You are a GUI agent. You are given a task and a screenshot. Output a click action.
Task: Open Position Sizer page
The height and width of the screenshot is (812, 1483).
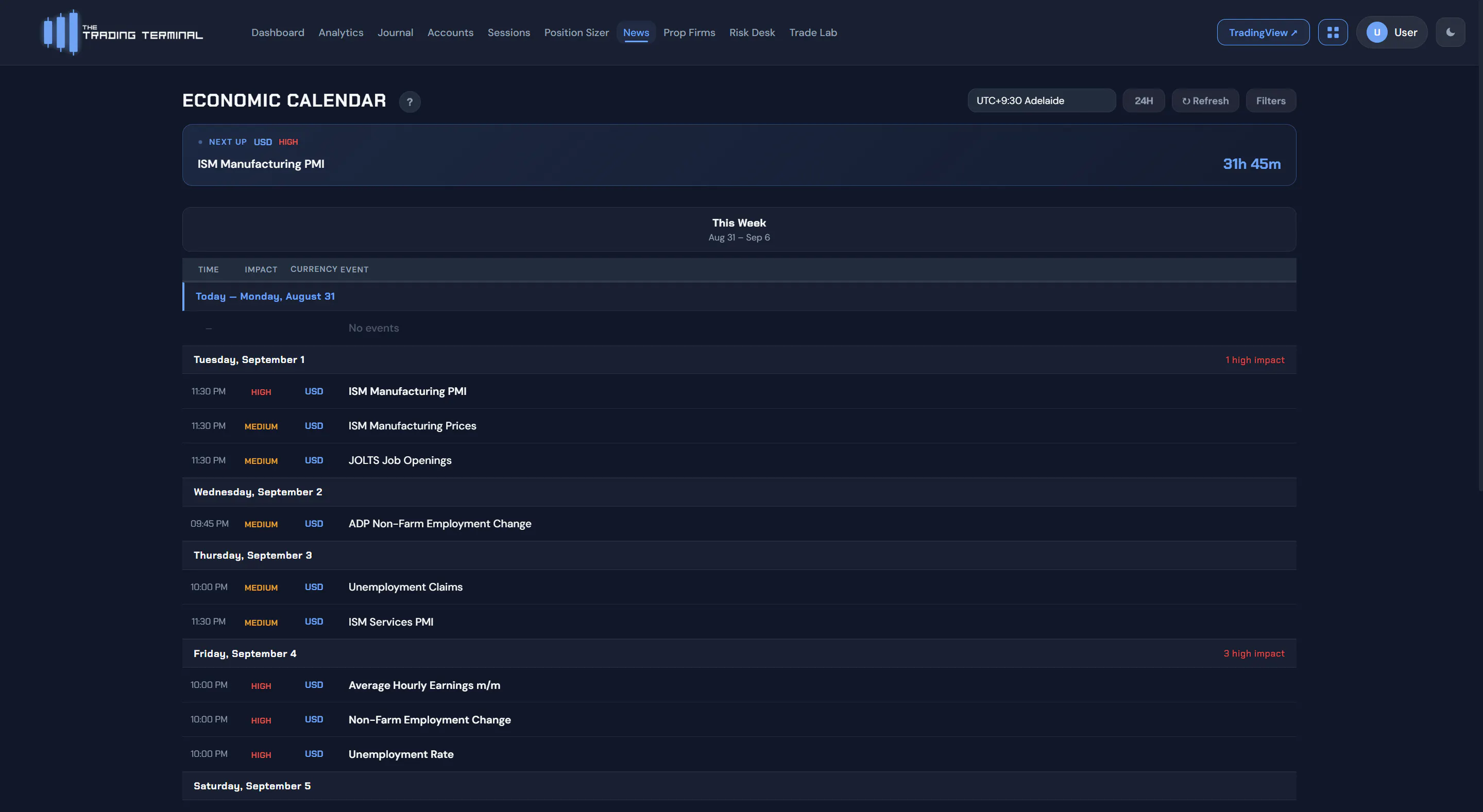(576, 32)
